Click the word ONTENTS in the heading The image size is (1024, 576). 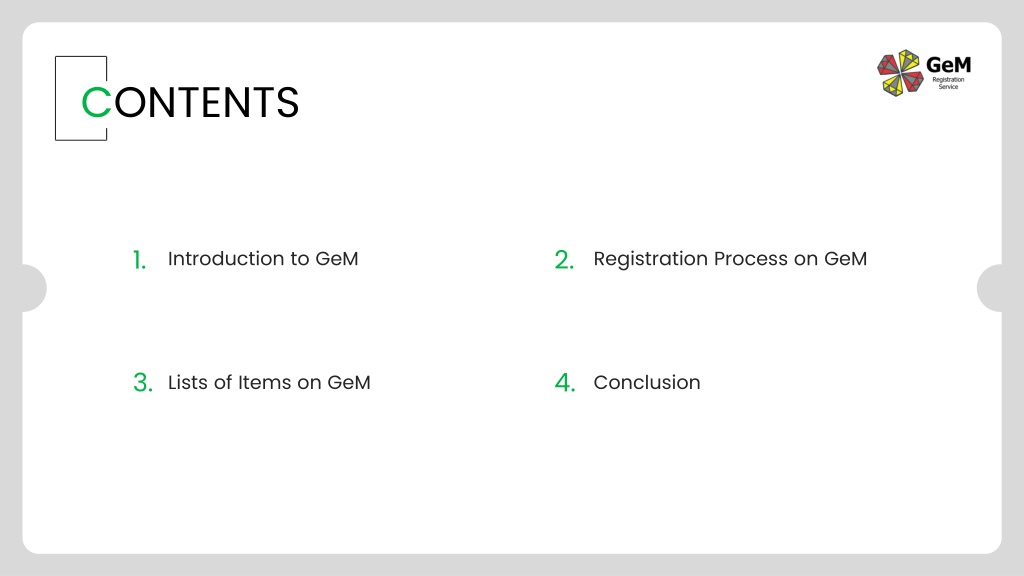(207, 103)
